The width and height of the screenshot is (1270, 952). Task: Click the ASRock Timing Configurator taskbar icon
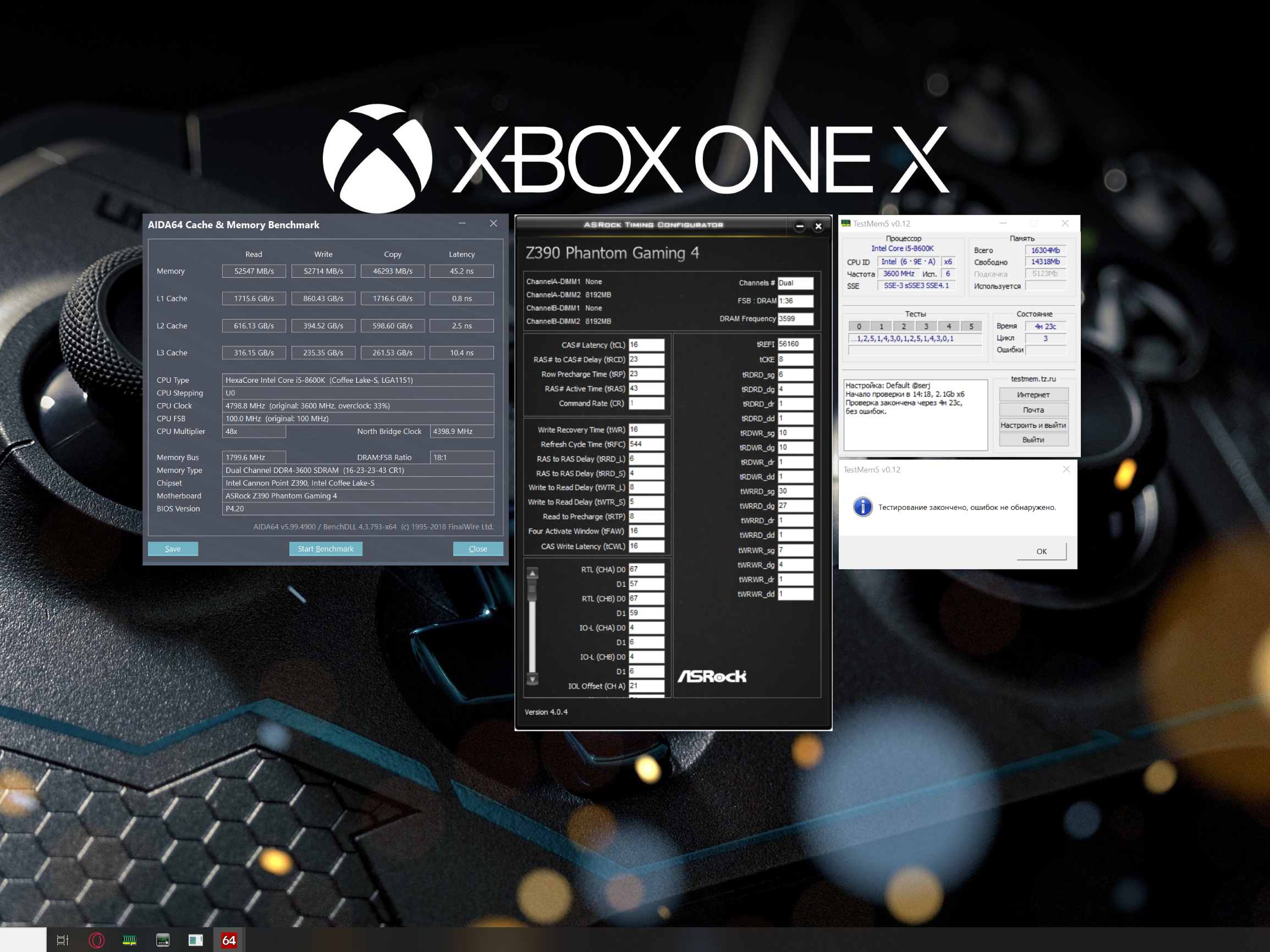(x=163, y=940)
